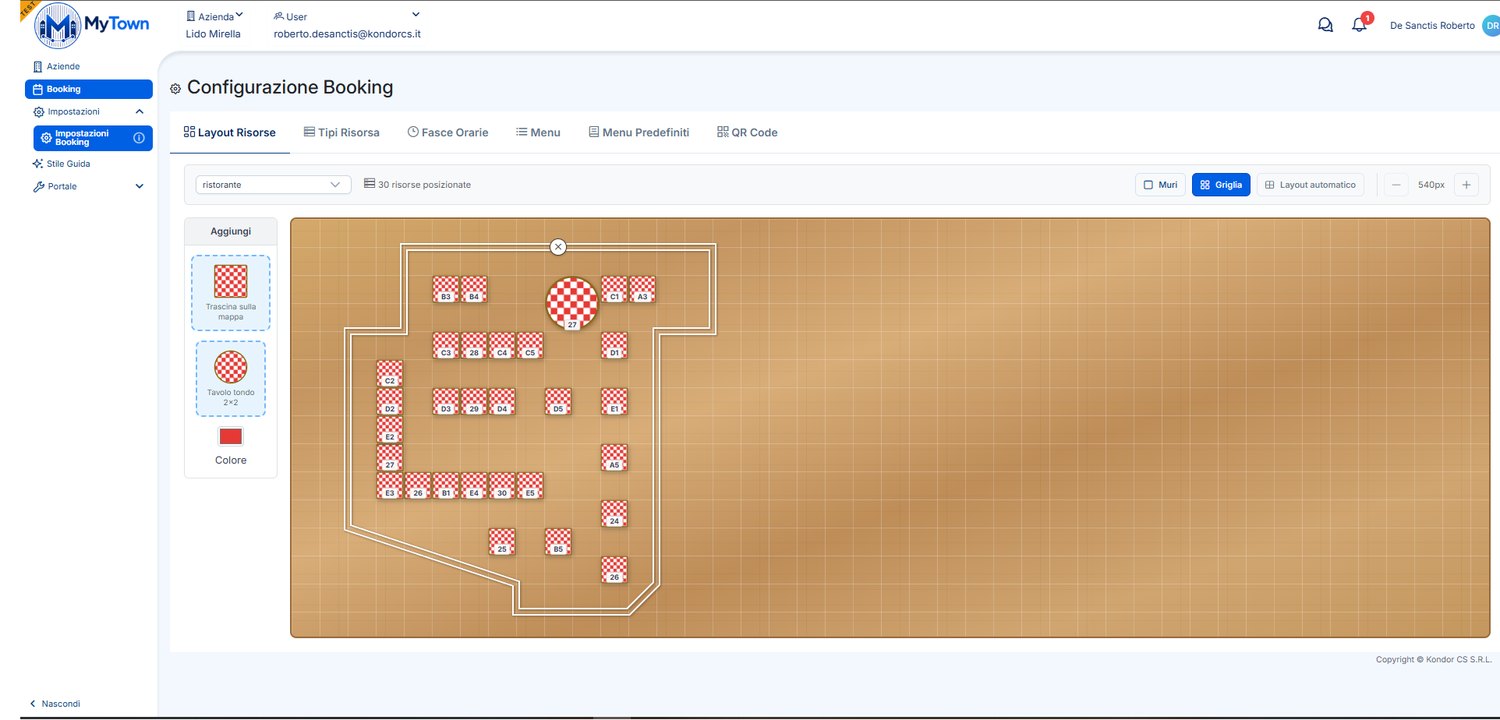1500x720 pixels.
Task: Select square table E4 on map
Action: tap(474, 485)
